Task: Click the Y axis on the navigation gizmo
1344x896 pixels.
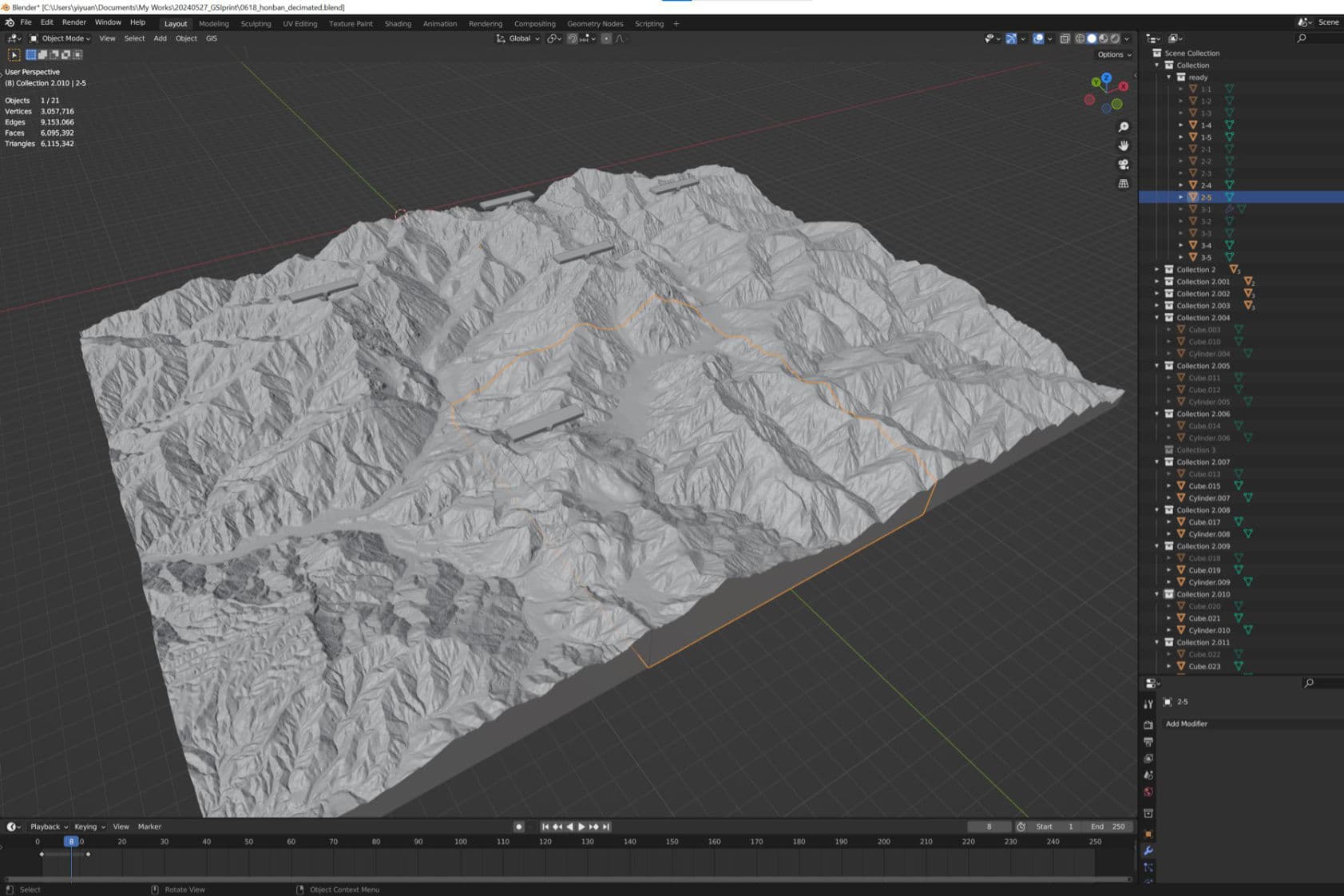Action: point(1096,82)
